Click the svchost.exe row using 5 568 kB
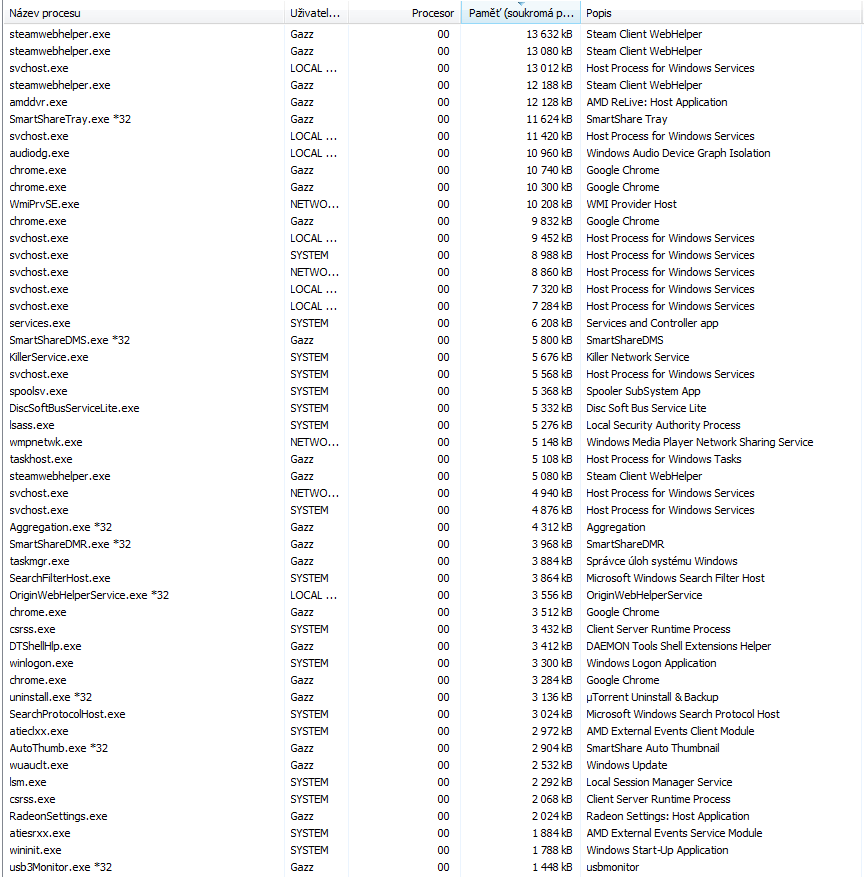The height and width of the screenshot is (882, 864). pyautogui.click(x=433, y=374)
